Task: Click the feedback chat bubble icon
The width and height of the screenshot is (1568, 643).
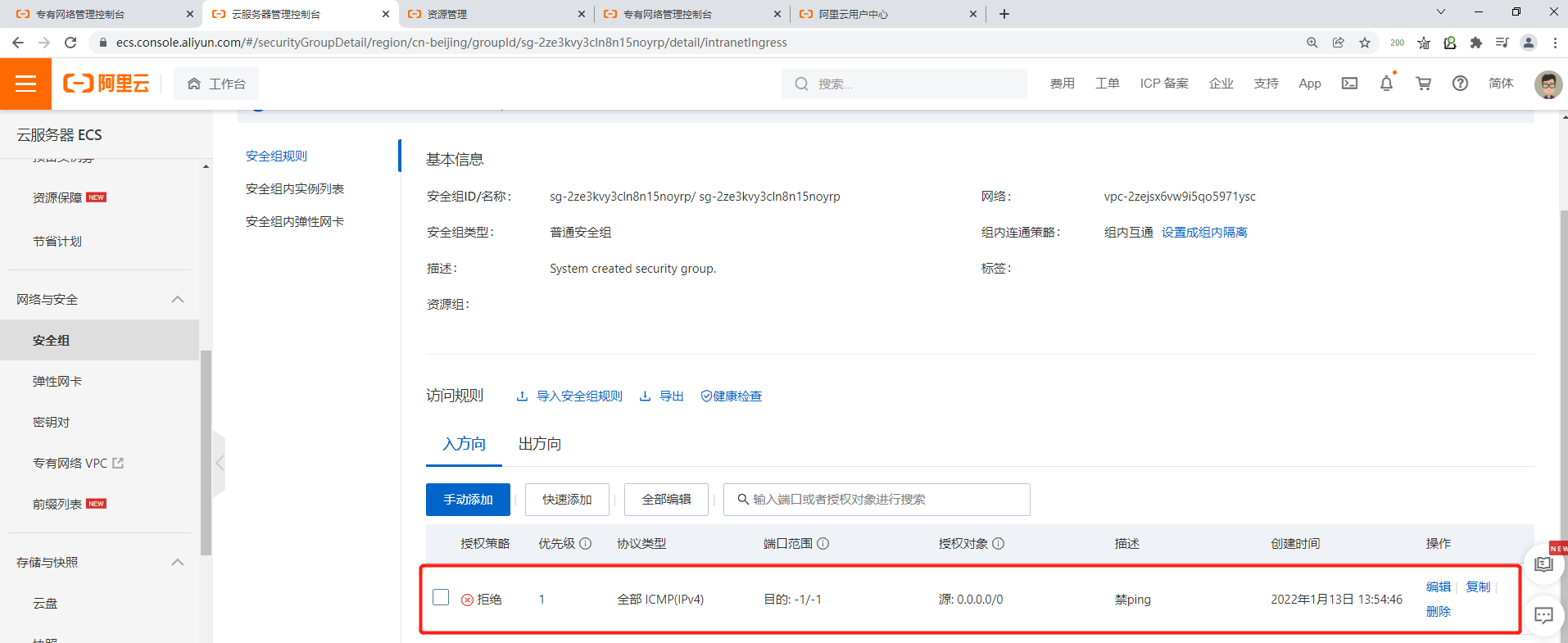Action: coord(1543,615)
